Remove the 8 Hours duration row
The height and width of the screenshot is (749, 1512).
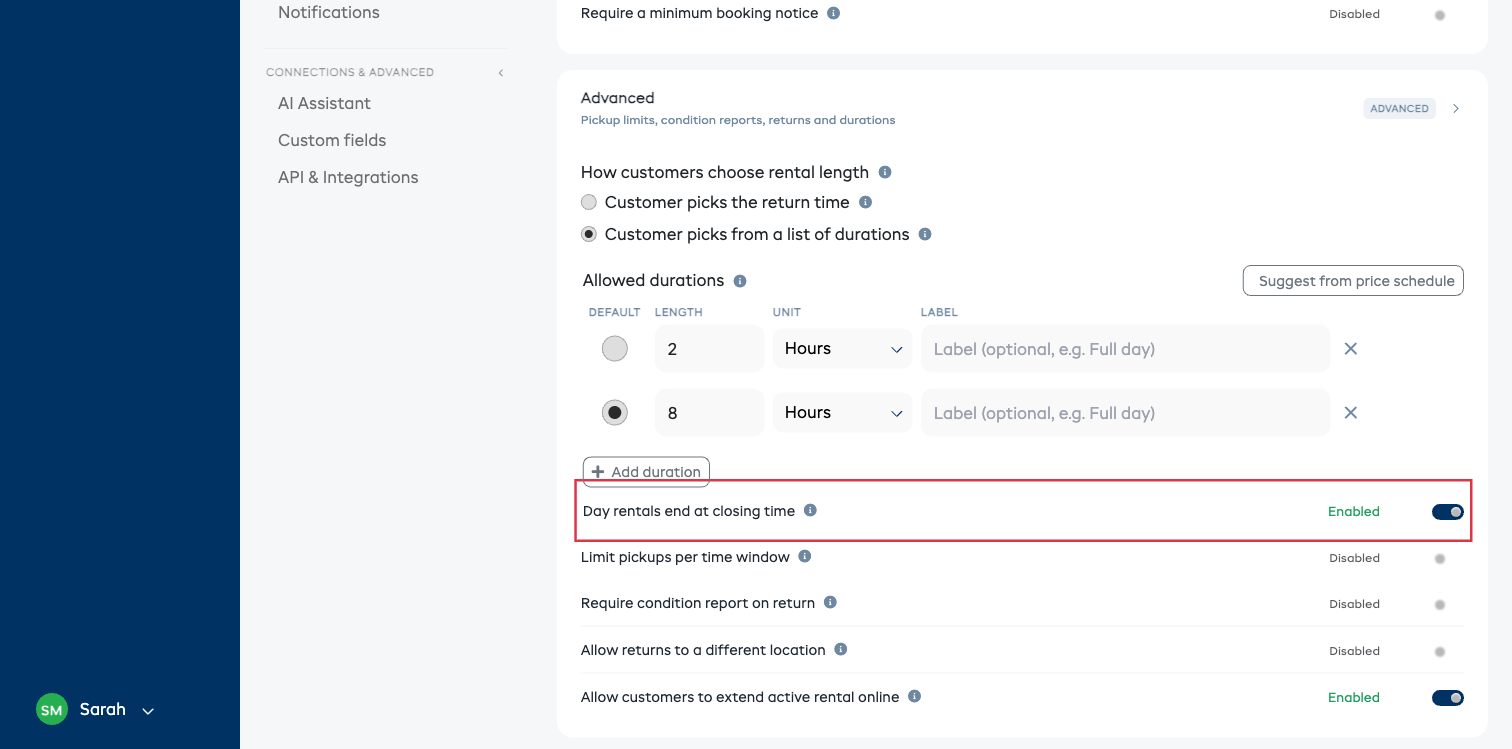tap(1351, 413)
